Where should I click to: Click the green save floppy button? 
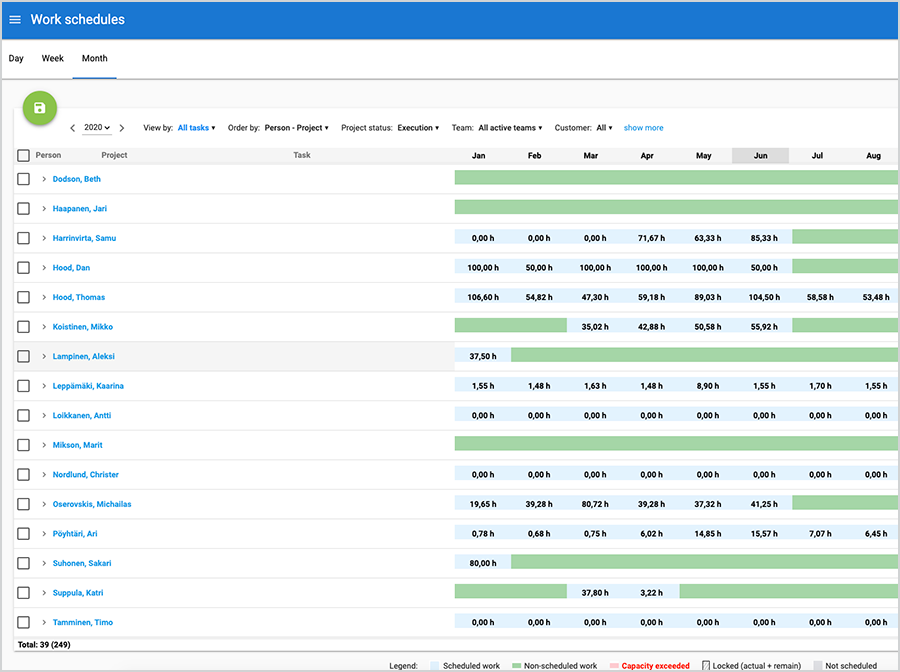click(40, 108)
